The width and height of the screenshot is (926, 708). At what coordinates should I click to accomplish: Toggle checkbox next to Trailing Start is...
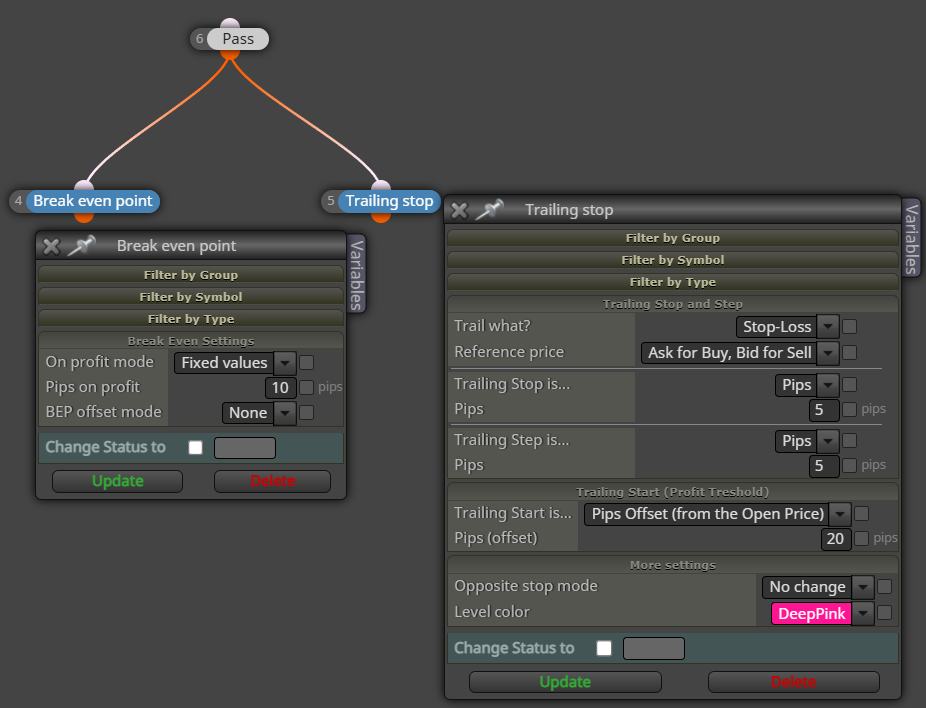[x=862, y=514]
